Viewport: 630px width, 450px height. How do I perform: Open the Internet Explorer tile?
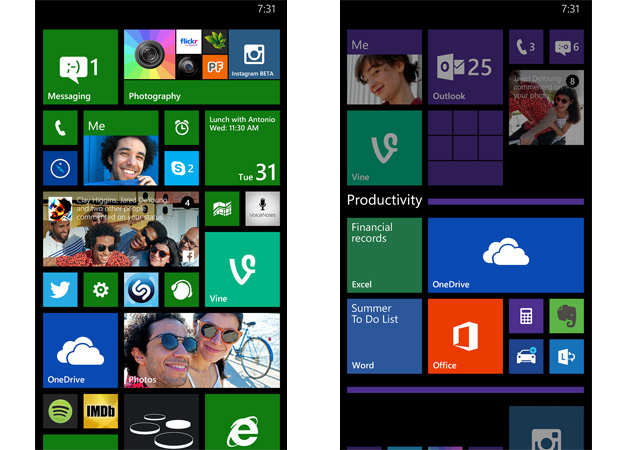click(x=242, y=422)
